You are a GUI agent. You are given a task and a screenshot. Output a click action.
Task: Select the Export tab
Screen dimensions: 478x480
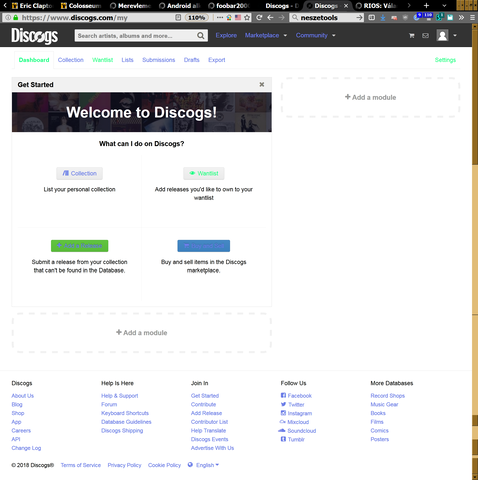click(x=217, y=60)
